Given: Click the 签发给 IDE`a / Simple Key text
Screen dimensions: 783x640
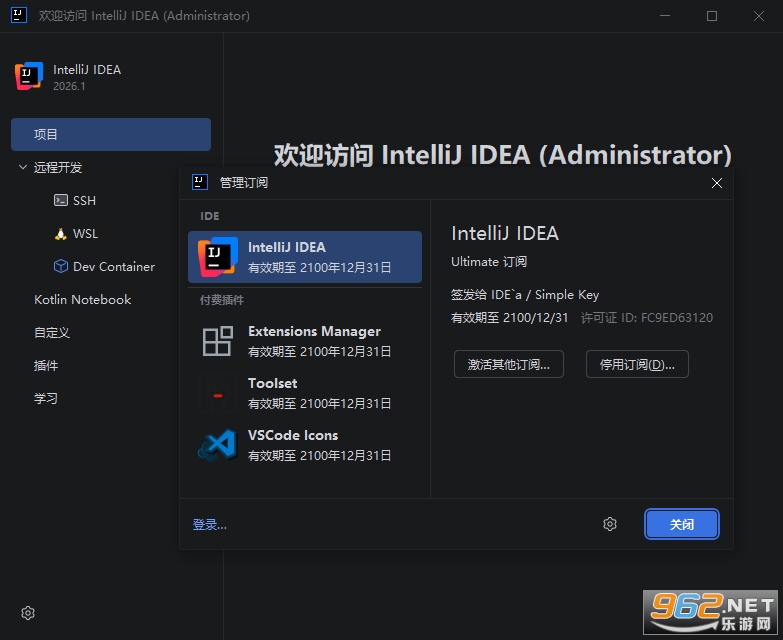Looking at the screenshot, I should coord(525,295).
